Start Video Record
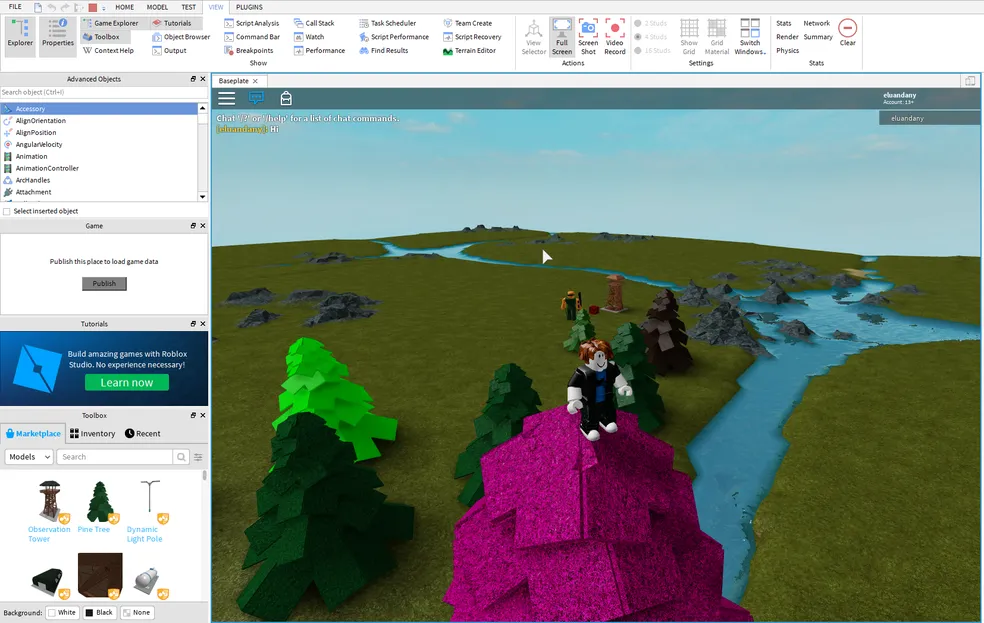 point(614,37)
